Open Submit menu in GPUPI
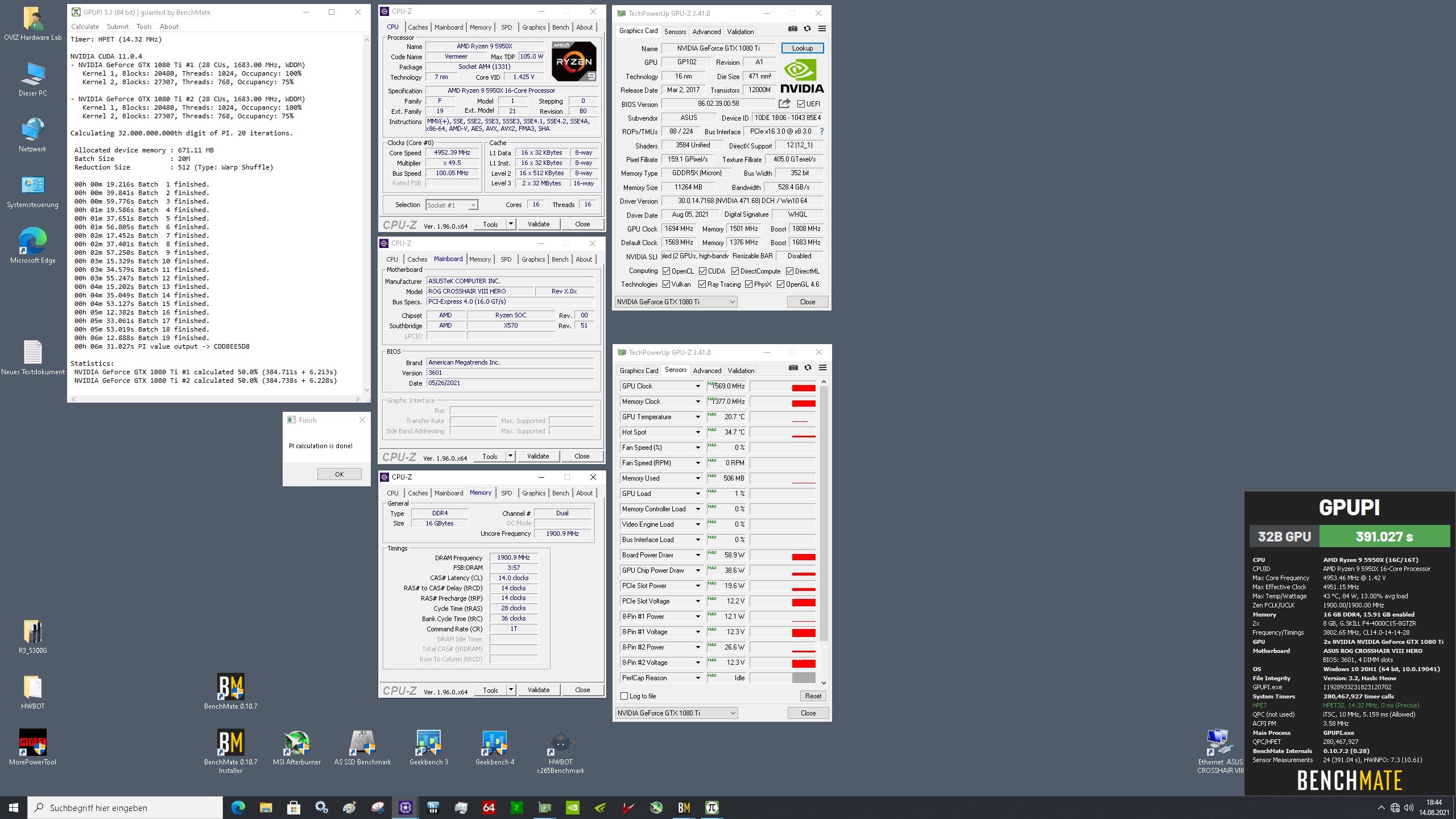 tap(118, 27)
